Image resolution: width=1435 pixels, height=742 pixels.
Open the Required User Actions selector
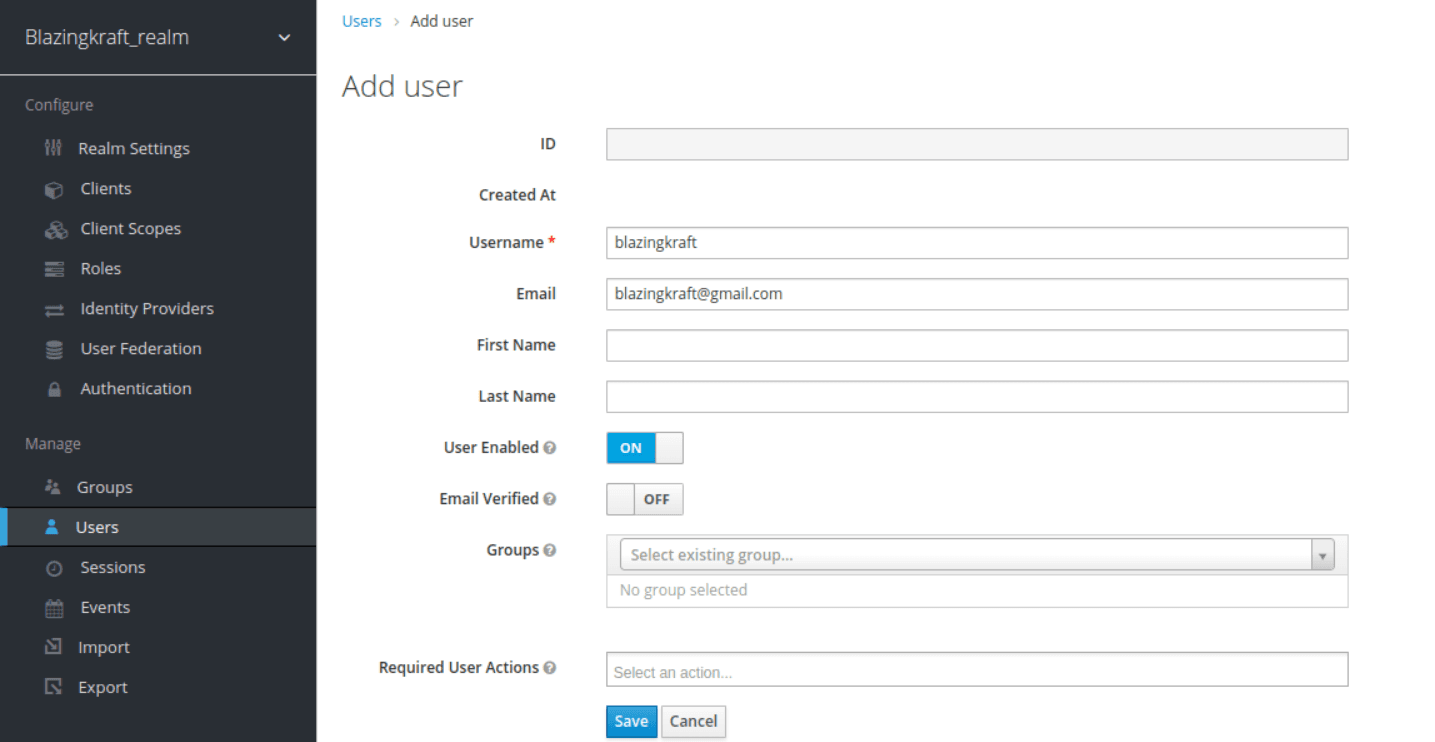977,669
